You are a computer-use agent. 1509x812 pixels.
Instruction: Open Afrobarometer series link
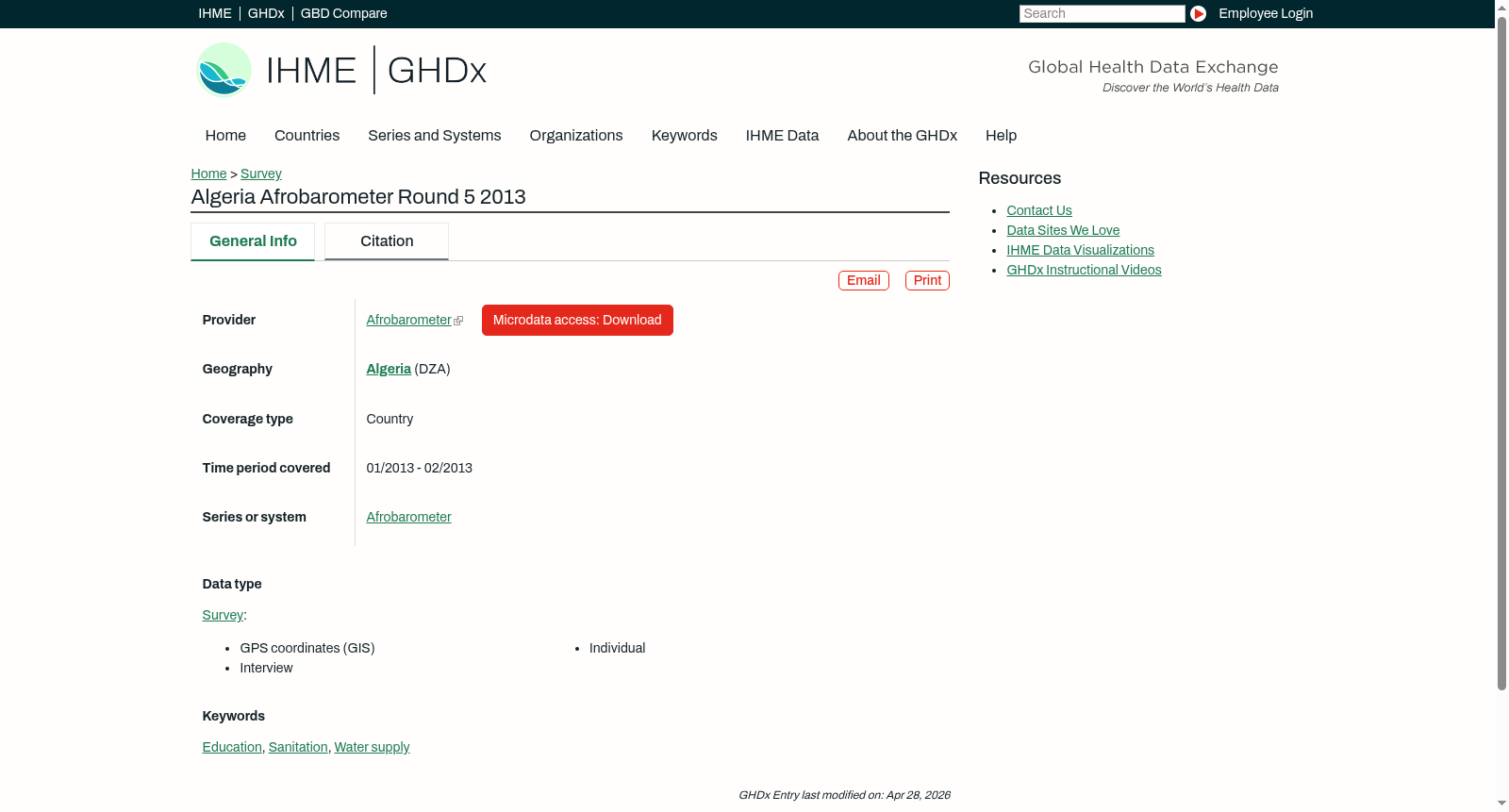[x=409, y=518]
